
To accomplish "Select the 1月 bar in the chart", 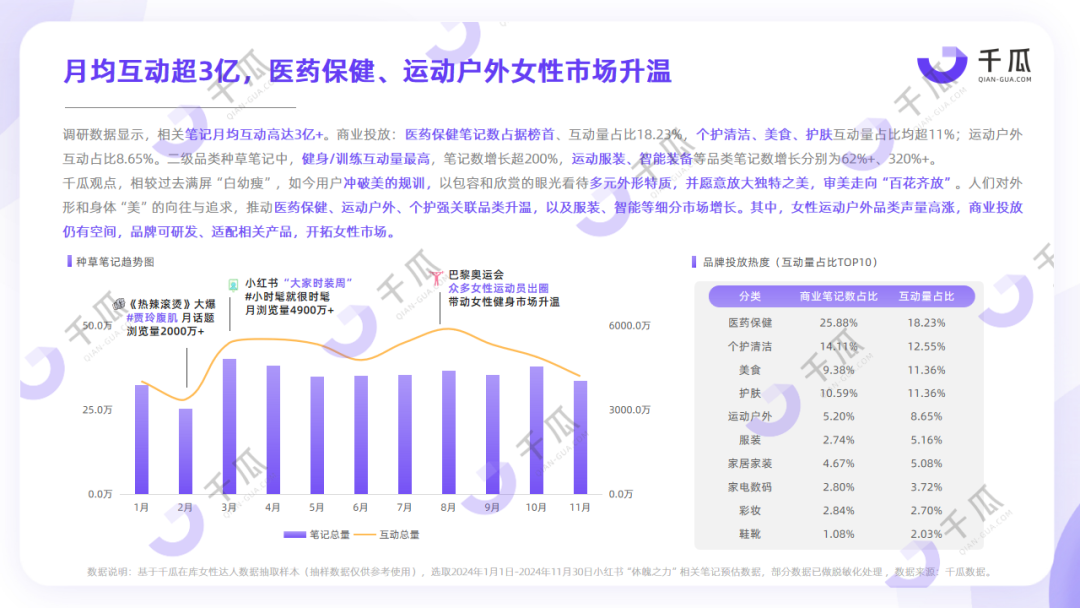I will click(x=141, y=439).
